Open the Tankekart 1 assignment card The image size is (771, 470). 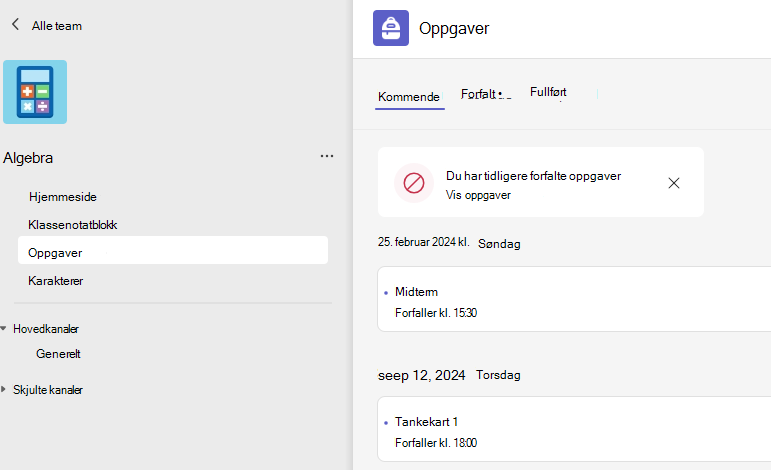[574, 429]
